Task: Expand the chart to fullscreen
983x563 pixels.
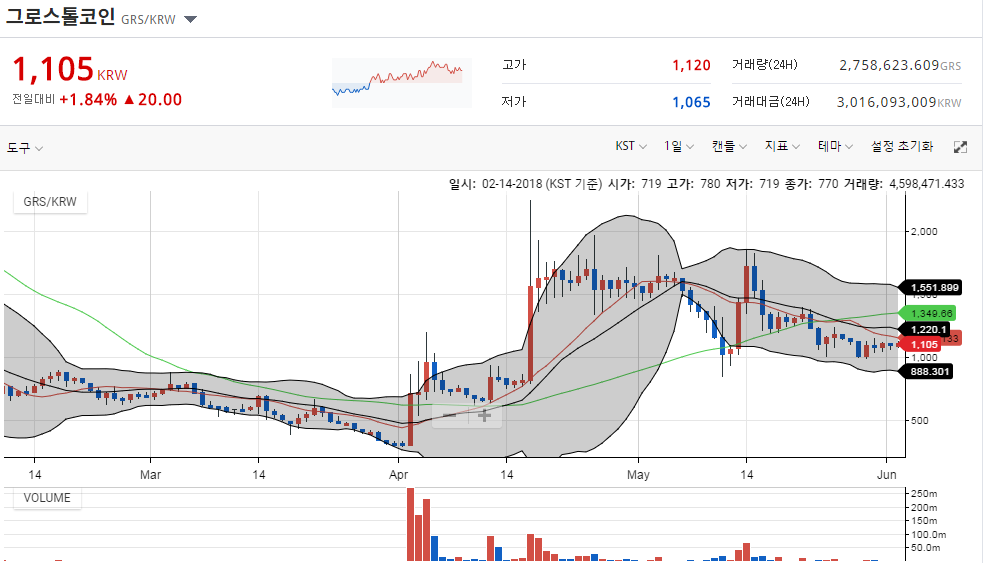Action: (960, 147)
